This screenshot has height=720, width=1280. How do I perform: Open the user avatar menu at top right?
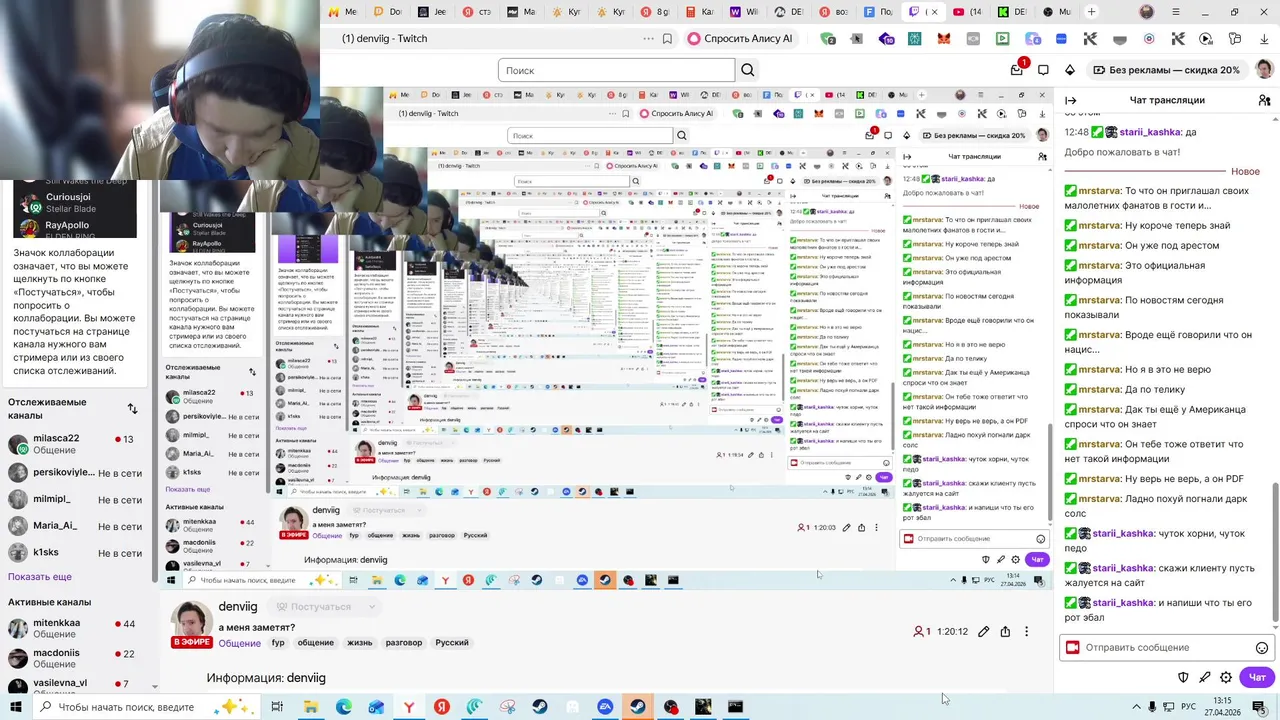click(x=1264, y=70)
